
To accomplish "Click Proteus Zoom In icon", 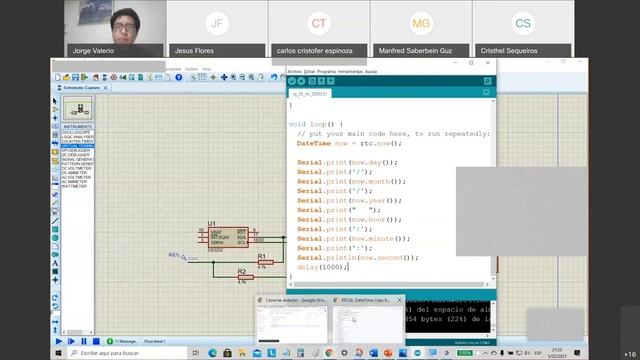I will [x=233, y=77].
